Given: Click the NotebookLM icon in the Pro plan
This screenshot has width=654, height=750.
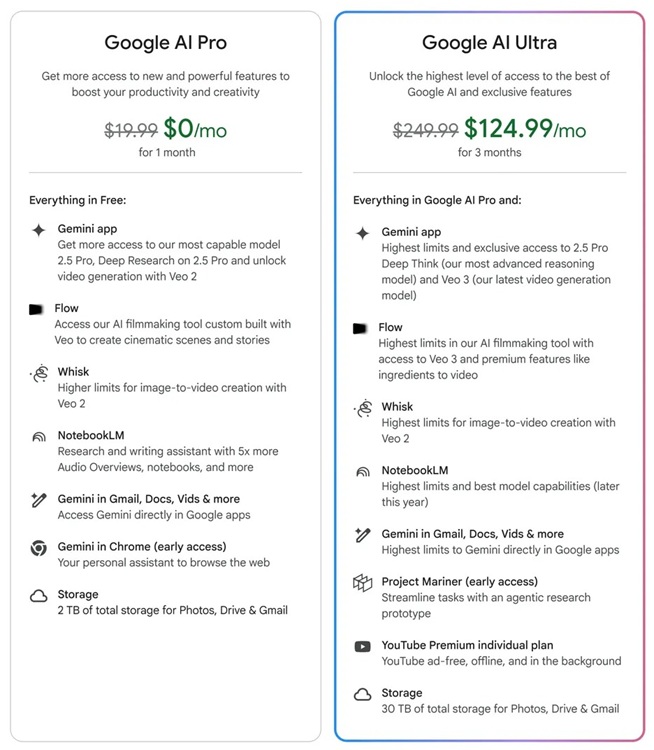Looking at the screenshot, I should 38,437.
